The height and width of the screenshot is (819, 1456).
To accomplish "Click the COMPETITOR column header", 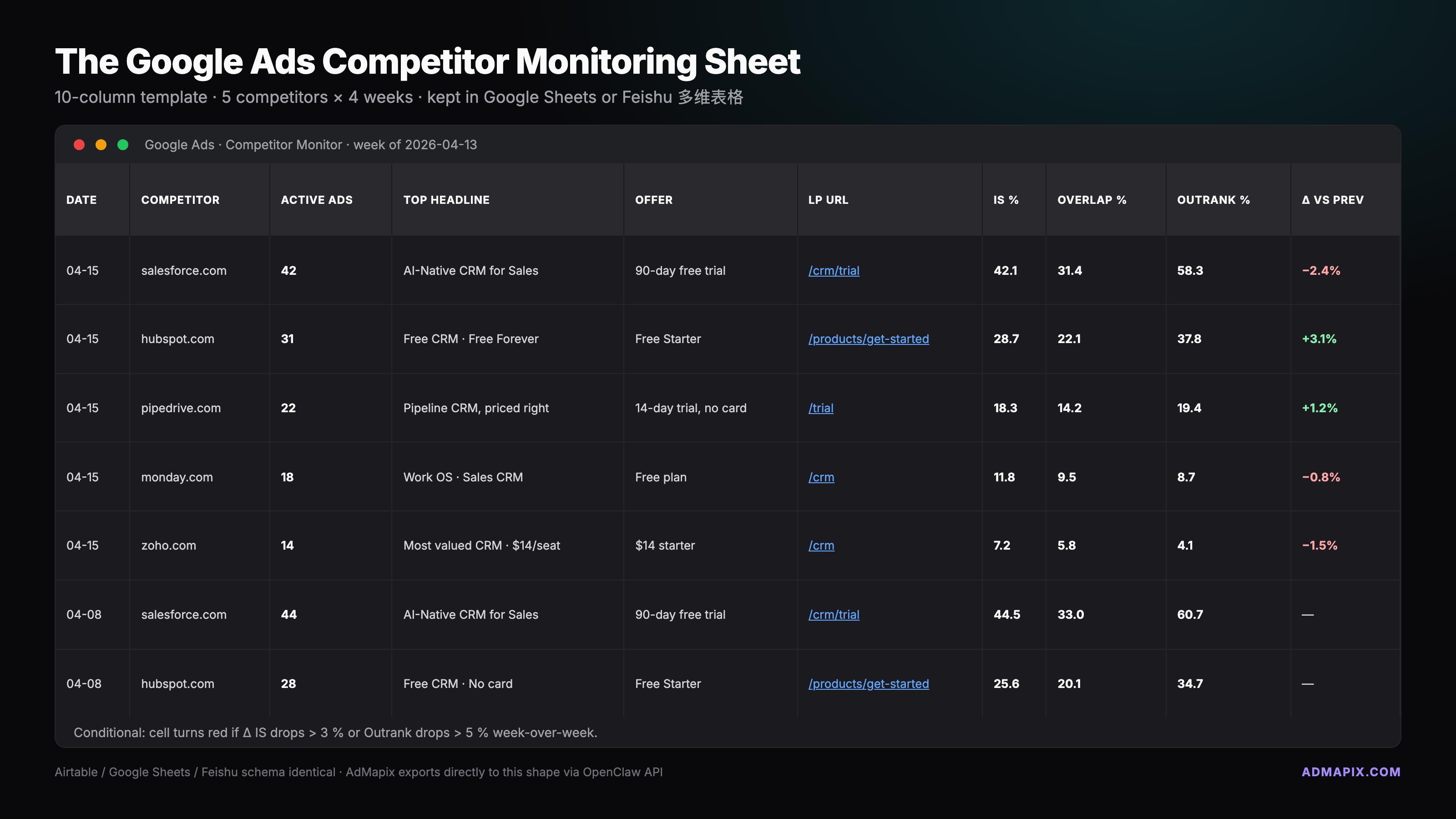I will [180, 200].
